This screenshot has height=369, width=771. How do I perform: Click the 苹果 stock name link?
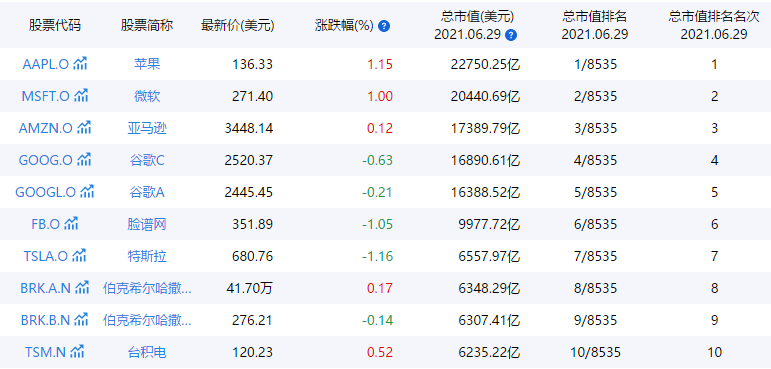click(x=147, y=64)
